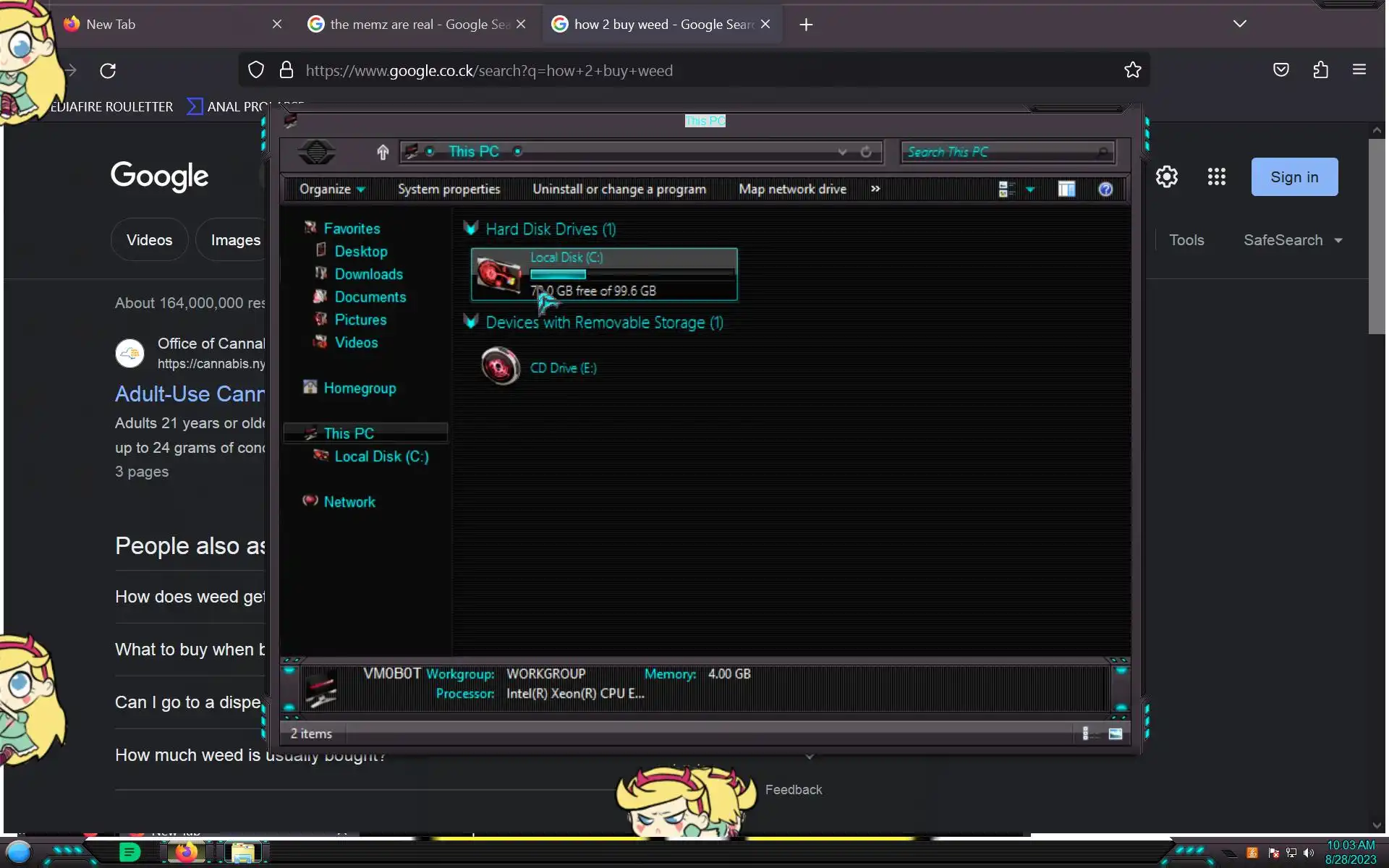Select the Videos search filter
This screenshot has width=1389, height=868.
(x=149, y=240)
